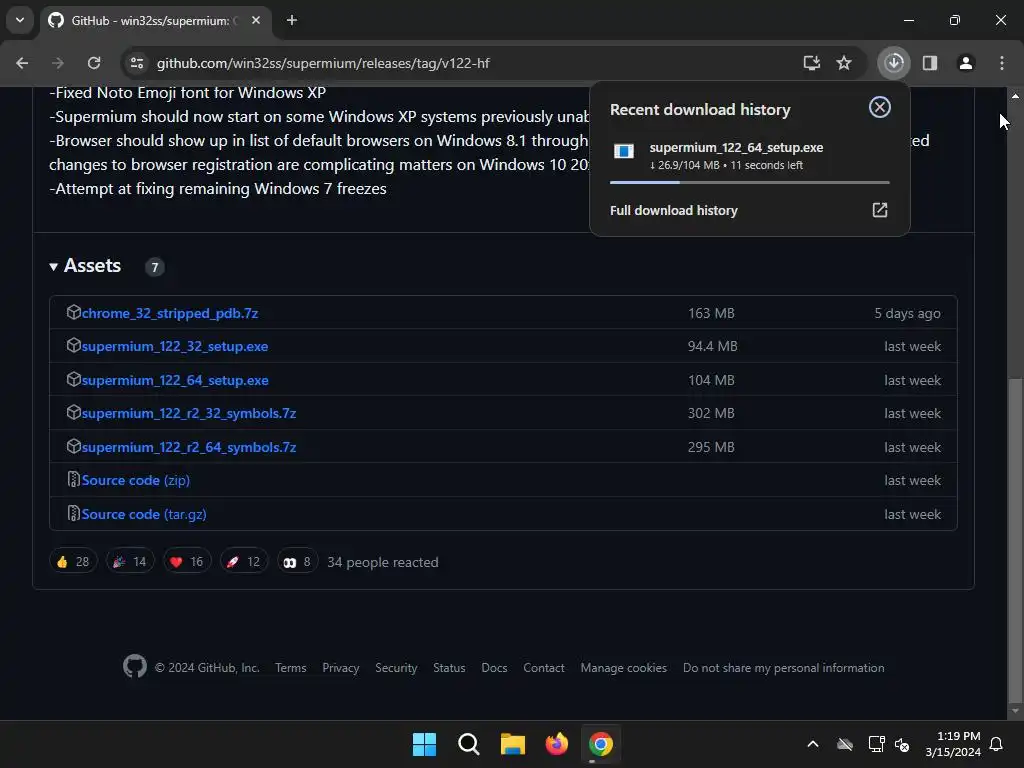The image size is (1024, 768).
Task: Download supermium_122_r2_64_symbols.7z
Action: [x=189, y=447]
